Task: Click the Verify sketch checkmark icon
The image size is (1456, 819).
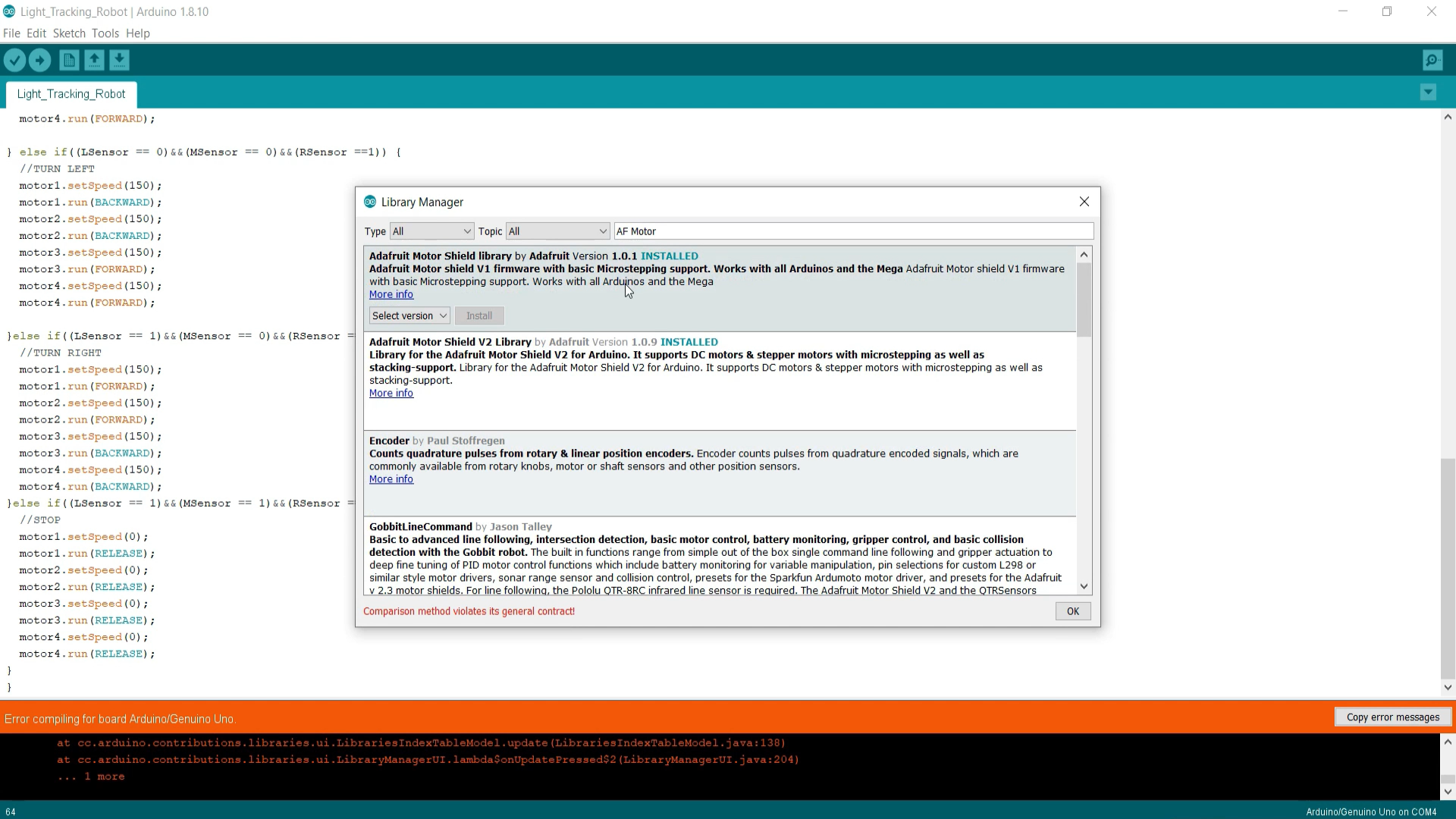Action: pyautogui.click(x=14, y=60)
